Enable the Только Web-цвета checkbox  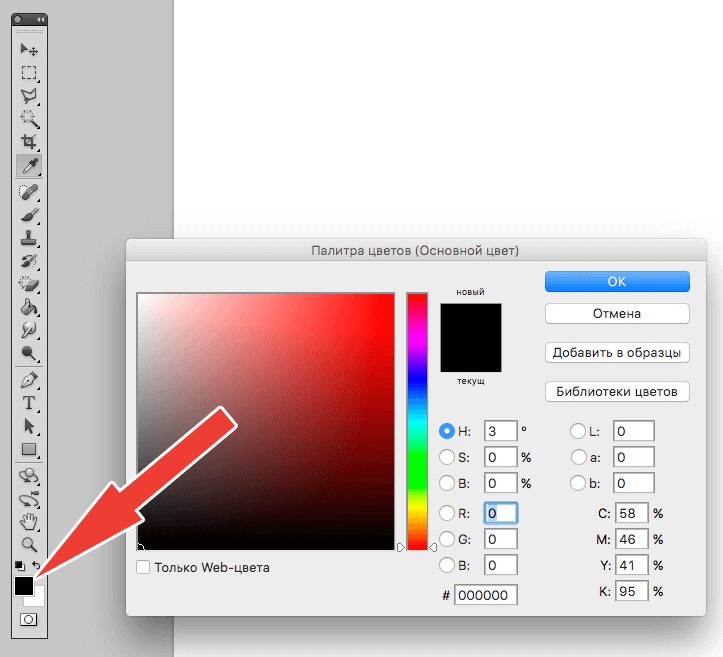143,568
